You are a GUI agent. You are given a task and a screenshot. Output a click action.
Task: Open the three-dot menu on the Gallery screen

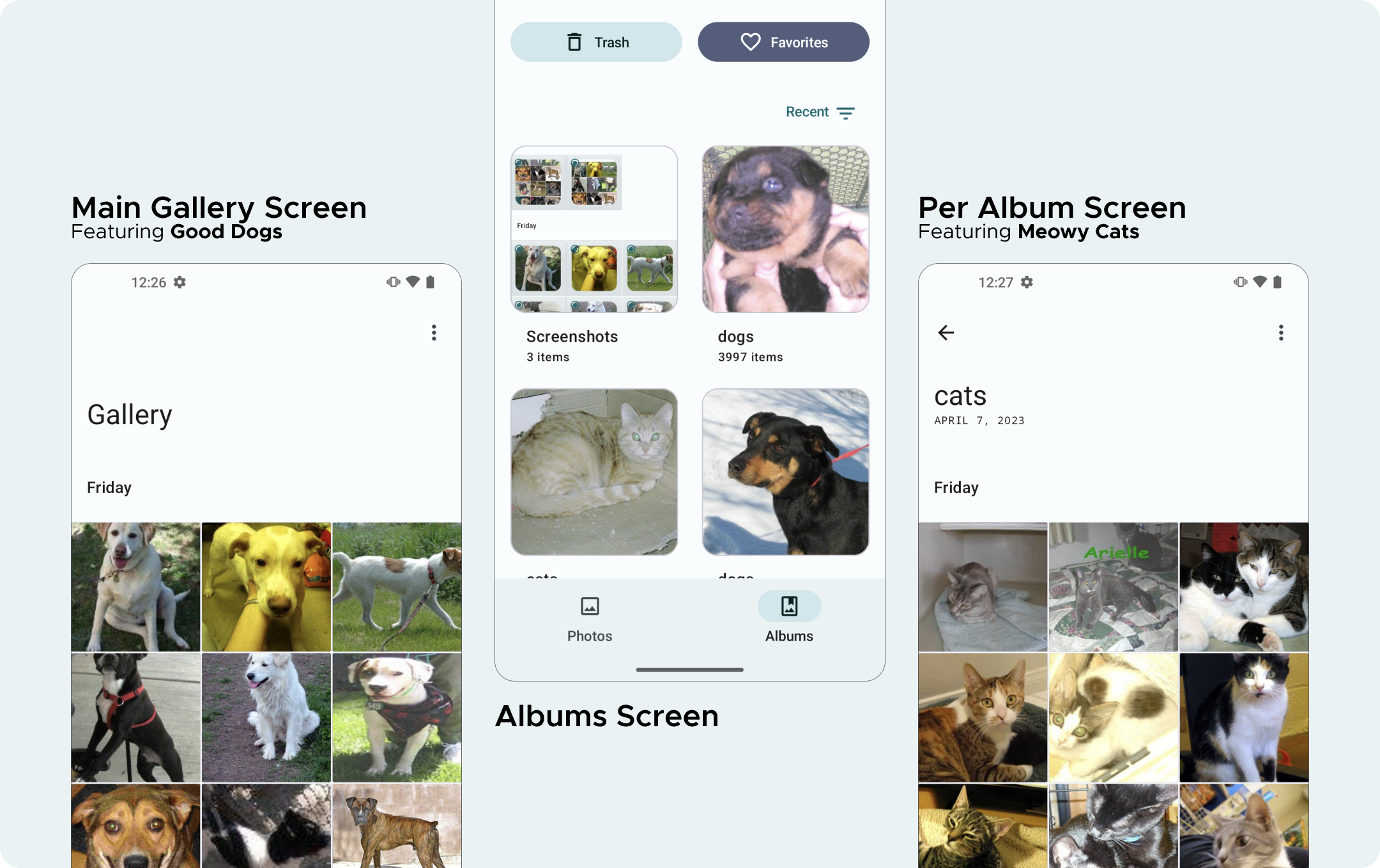pyautogui.click(x=434, y=333)
